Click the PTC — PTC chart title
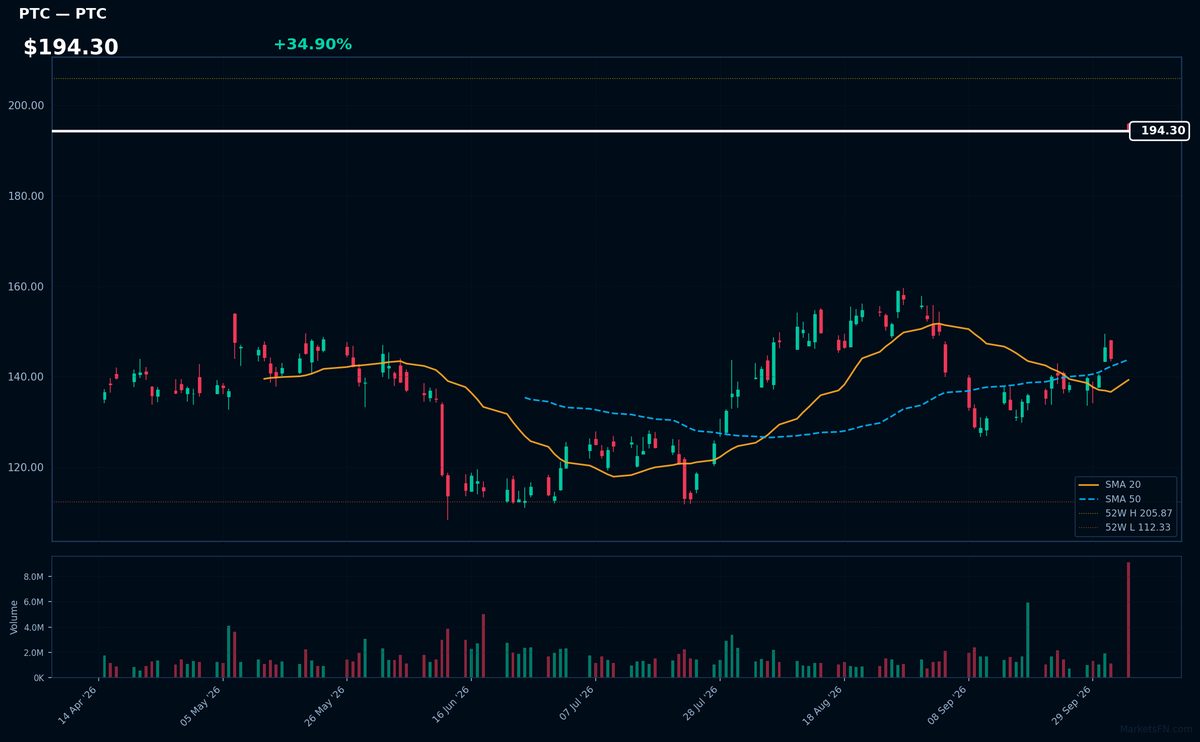Image resolution: width=1200 pixels, height=742 pixels. click(62, 14)
